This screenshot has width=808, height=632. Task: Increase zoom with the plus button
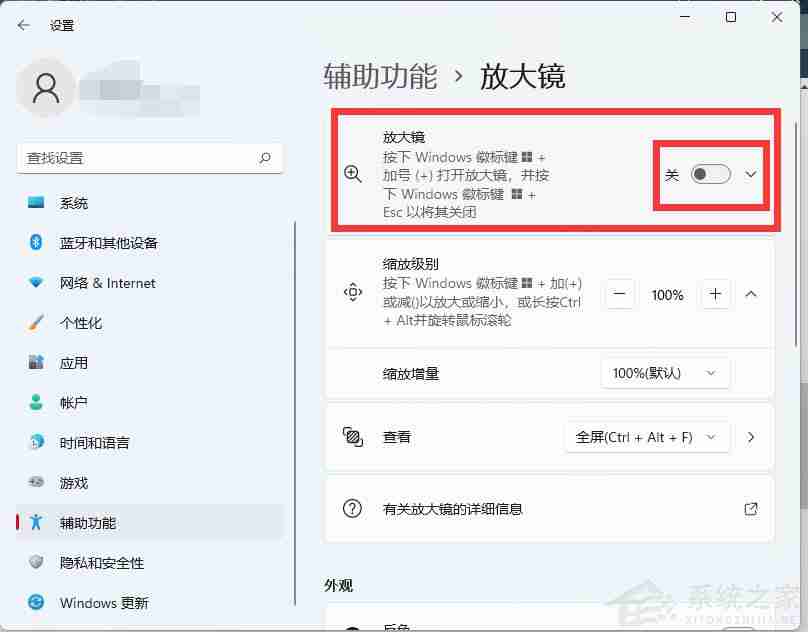point(715,294)
